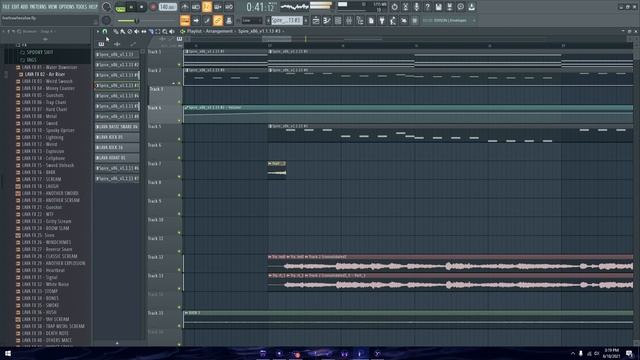Open the Piano roll view icon
The image size is (640, 360).
pos(327,20)
